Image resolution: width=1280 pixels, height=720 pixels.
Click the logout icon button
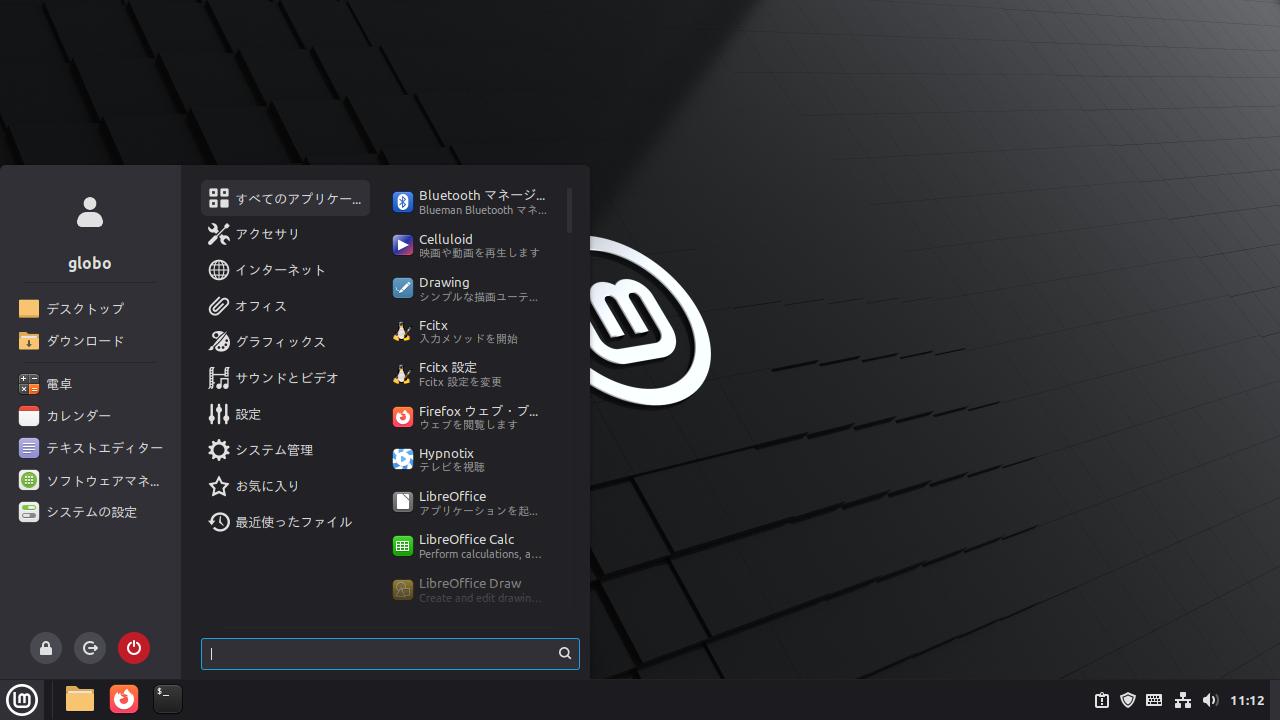tap(90, 648)
